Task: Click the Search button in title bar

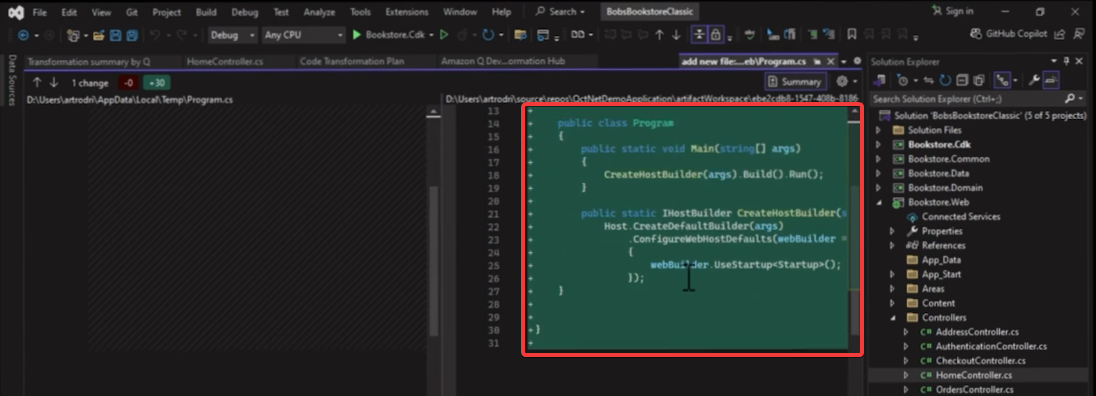Action: (560, 12)
